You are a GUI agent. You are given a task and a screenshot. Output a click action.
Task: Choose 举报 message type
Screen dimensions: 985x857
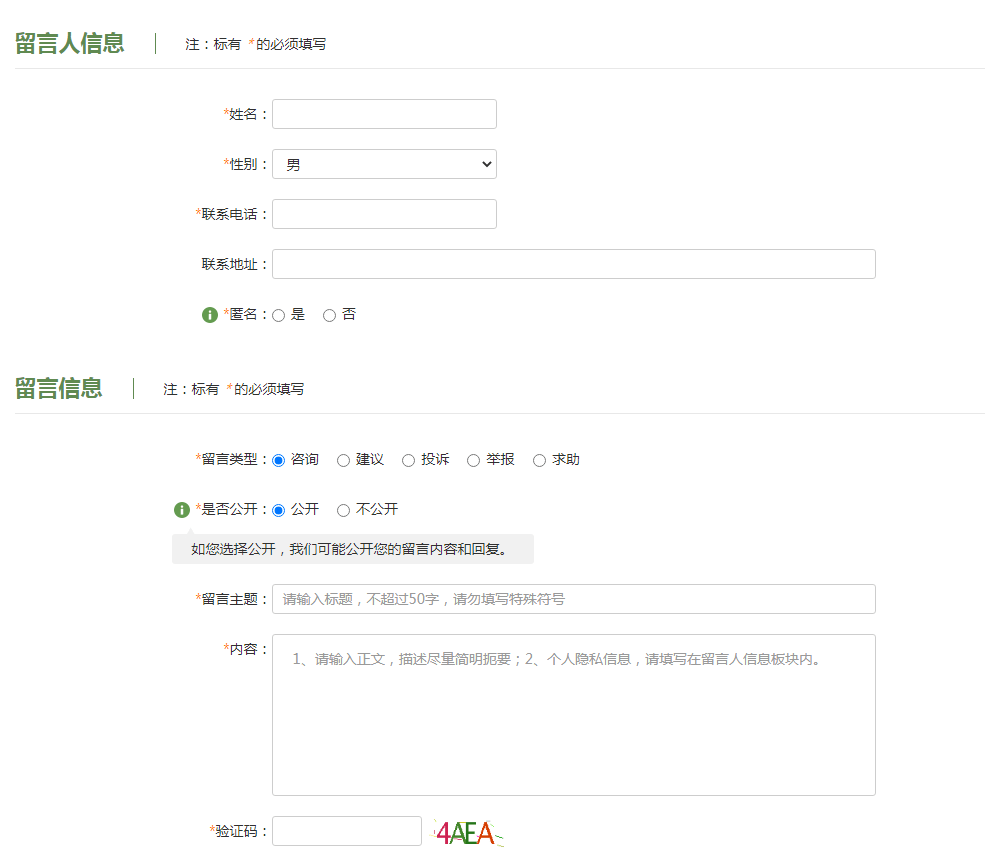(474, 461)
